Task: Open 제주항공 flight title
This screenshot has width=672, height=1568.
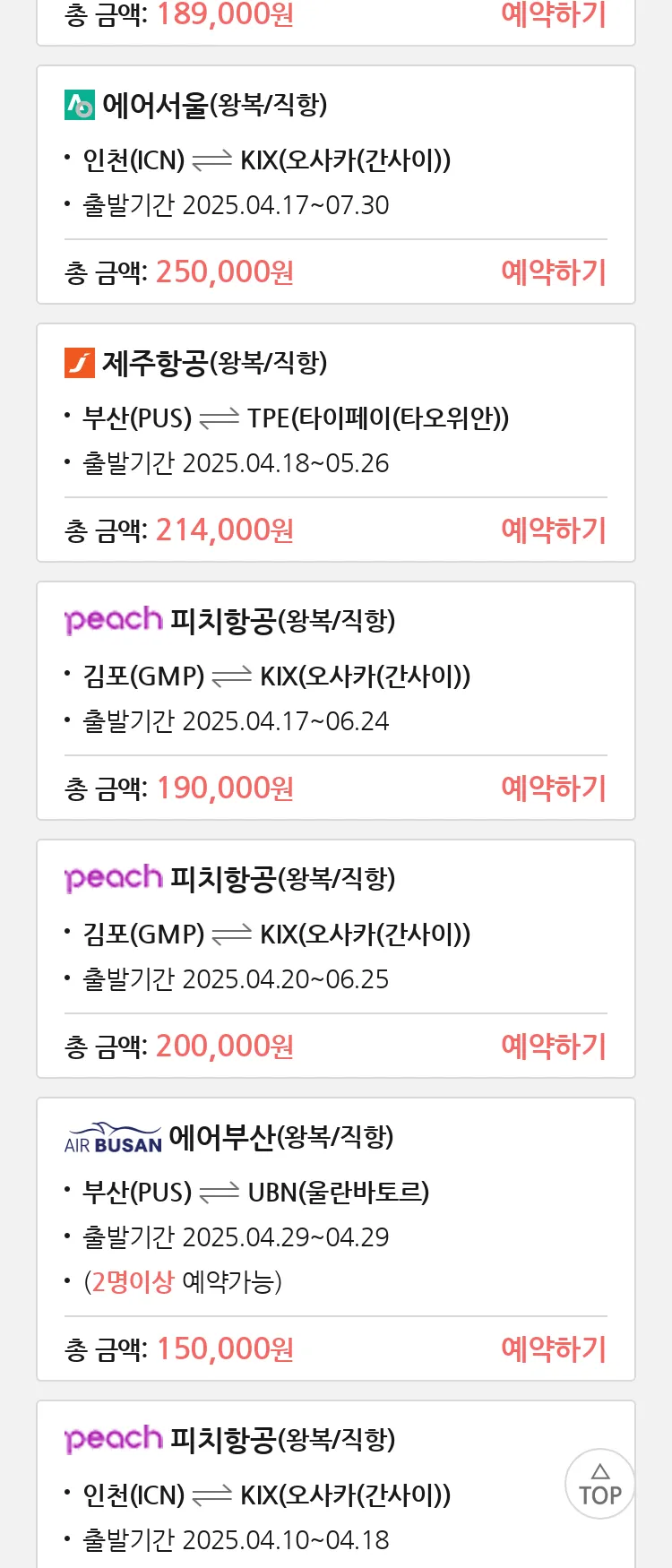Action: coord(215,363)
